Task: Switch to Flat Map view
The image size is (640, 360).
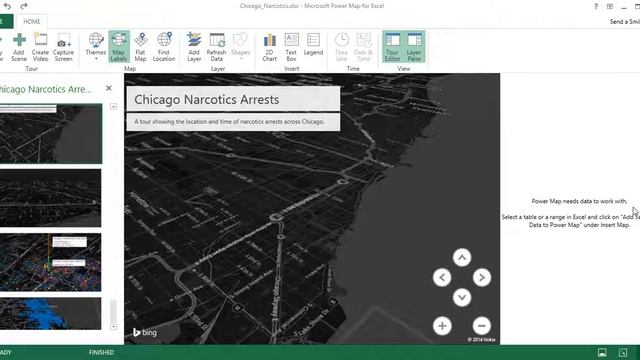Action: [x=140, y=47]
